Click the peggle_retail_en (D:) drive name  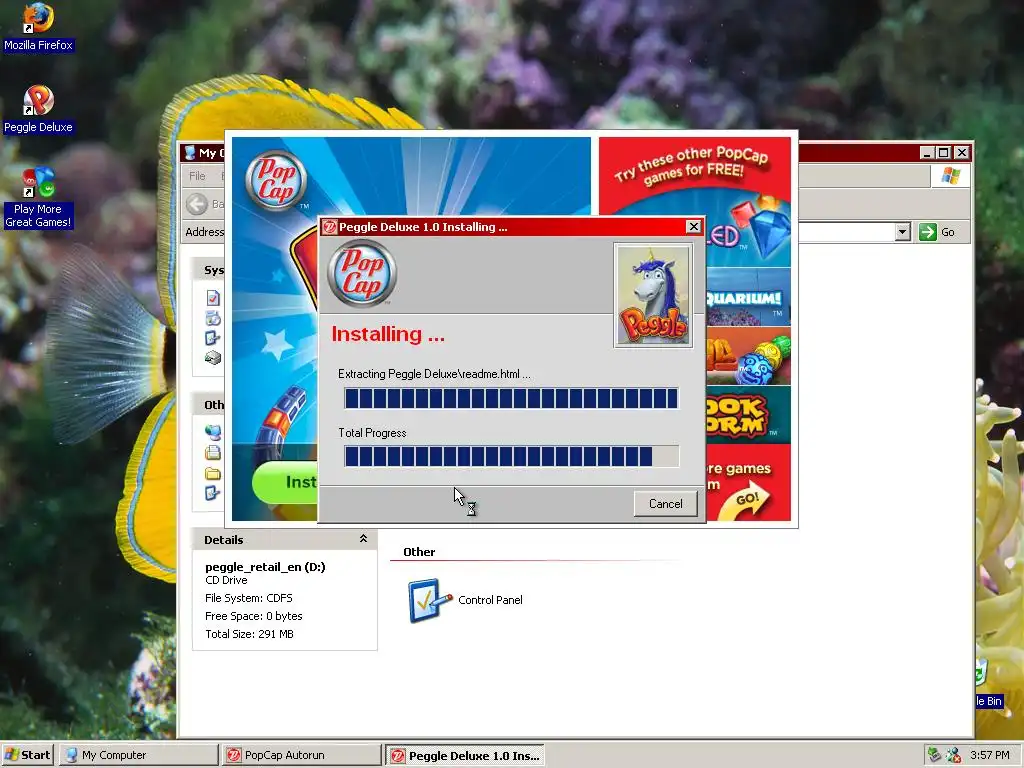265,567
